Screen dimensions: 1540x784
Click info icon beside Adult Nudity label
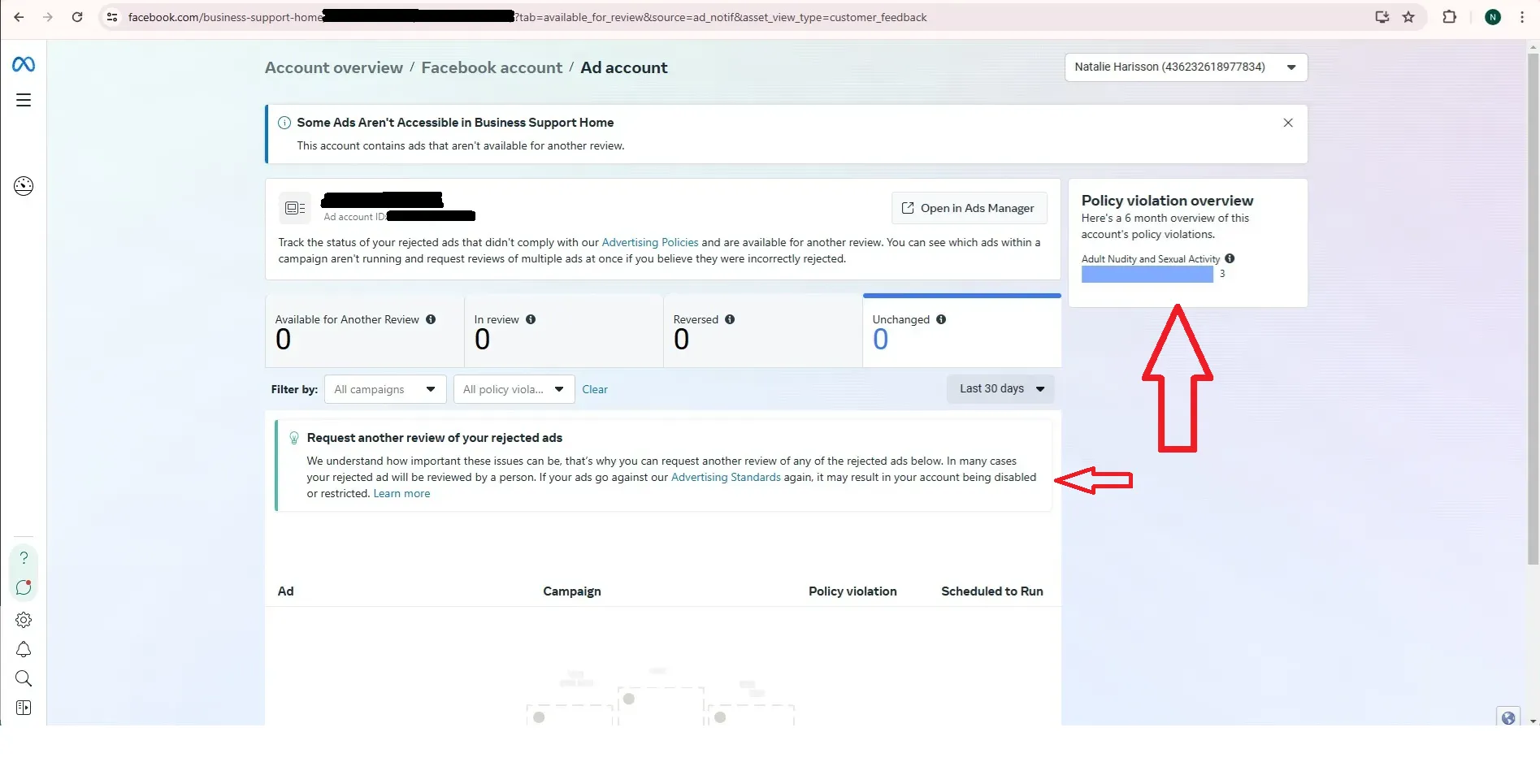pyautogui.click(x=1230, y=258)
